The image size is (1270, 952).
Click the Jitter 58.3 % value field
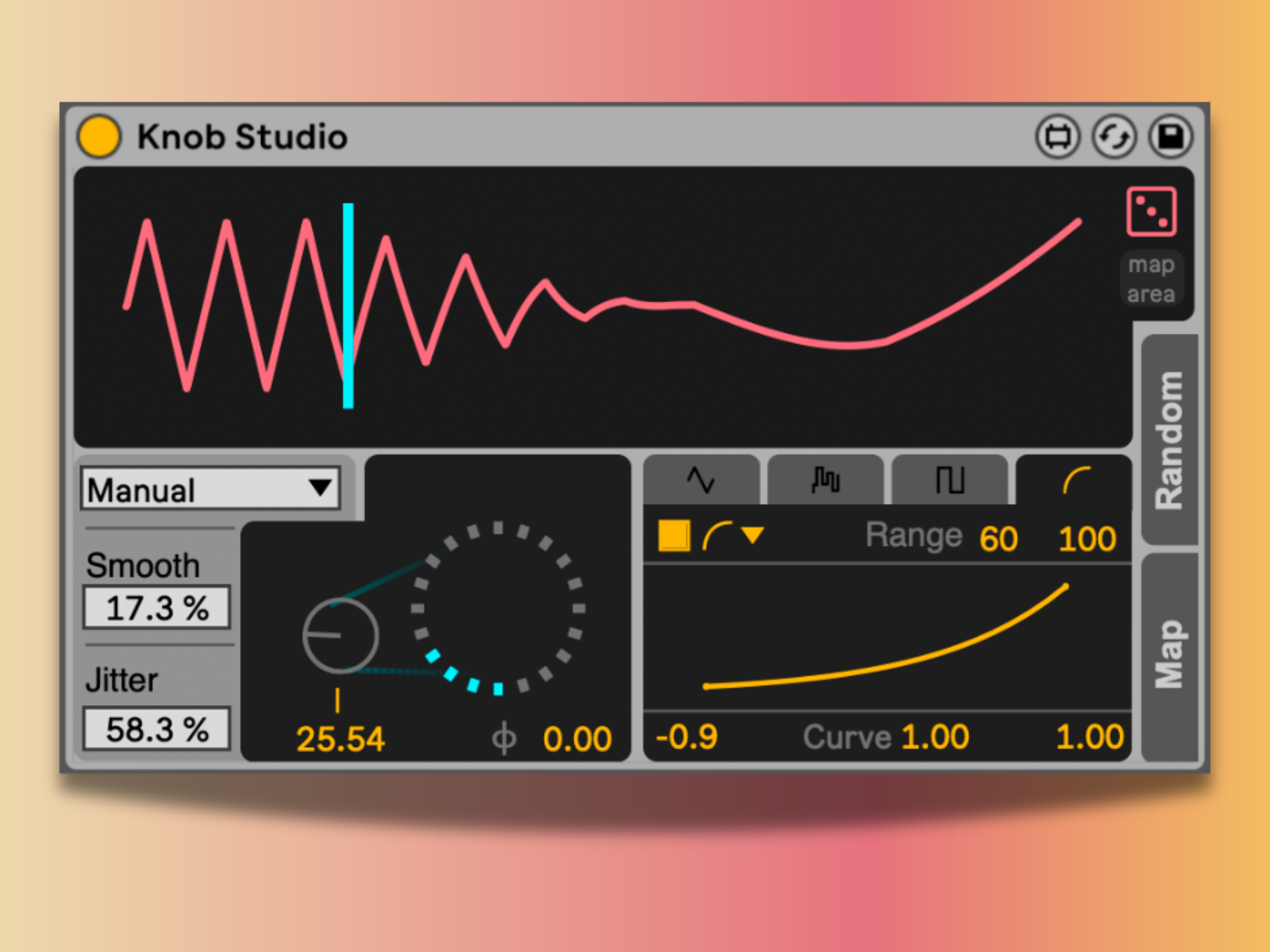(157, 729)
